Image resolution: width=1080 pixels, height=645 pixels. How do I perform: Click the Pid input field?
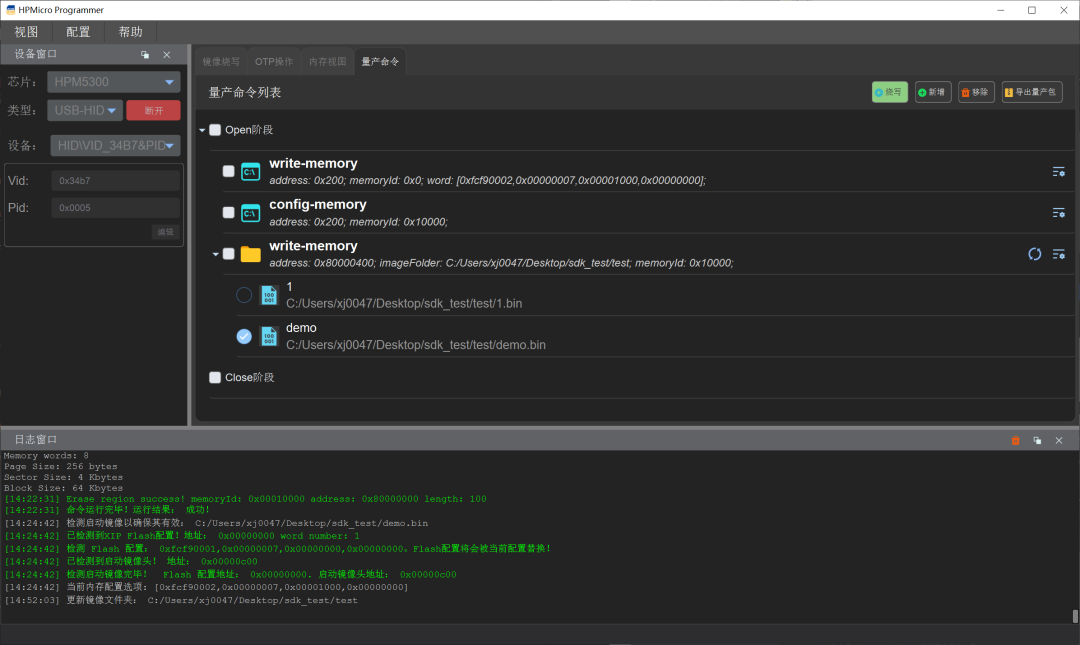coord(115,207)
